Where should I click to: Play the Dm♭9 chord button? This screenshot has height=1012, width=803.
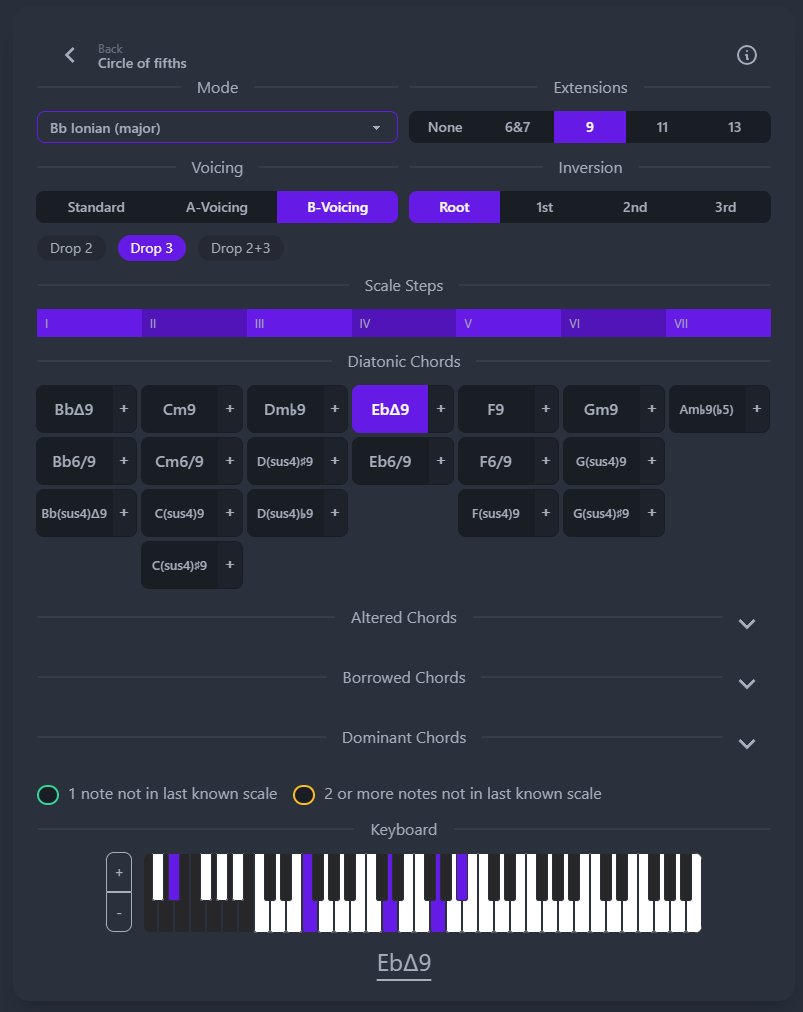tap(285, 409)
